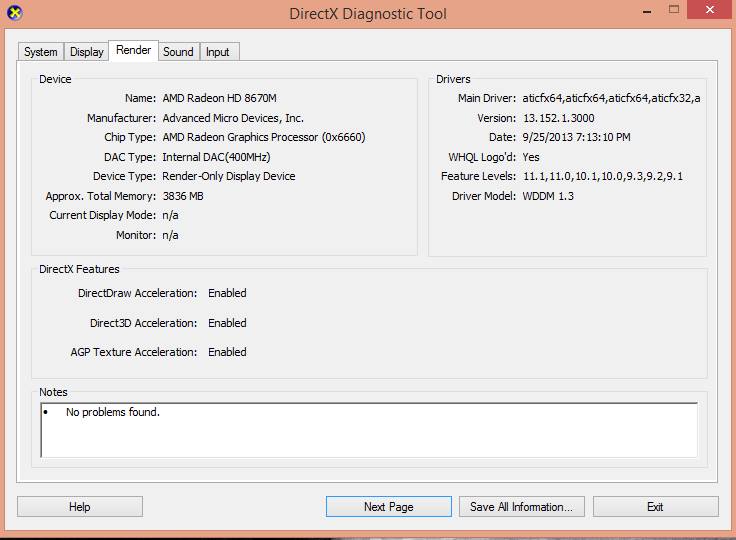Click 'Internal DAC(400MHz)' value
This screenshot has height=540, width=736.
[216, 157]
